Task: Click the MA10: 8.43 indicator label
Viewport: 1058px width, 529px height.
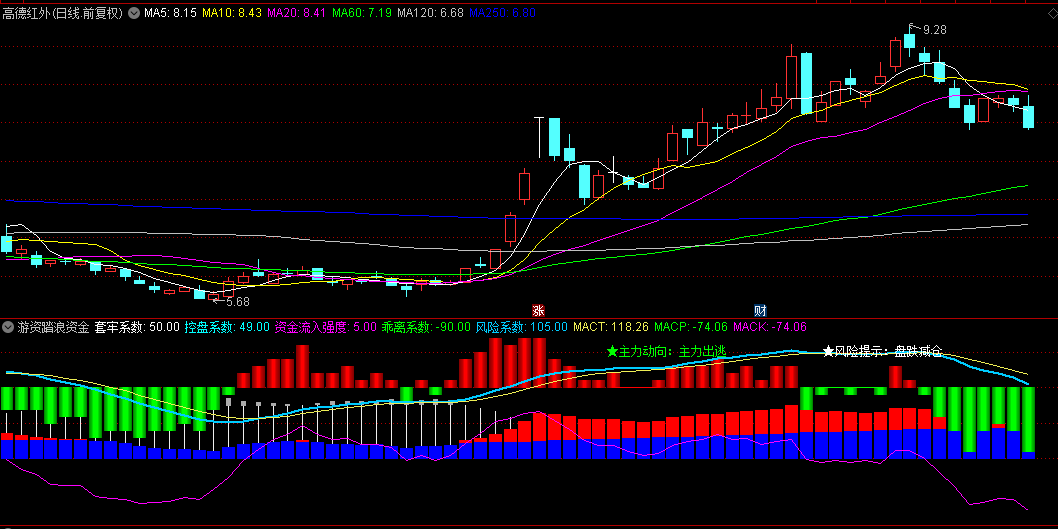Action: tap(231, 13)
